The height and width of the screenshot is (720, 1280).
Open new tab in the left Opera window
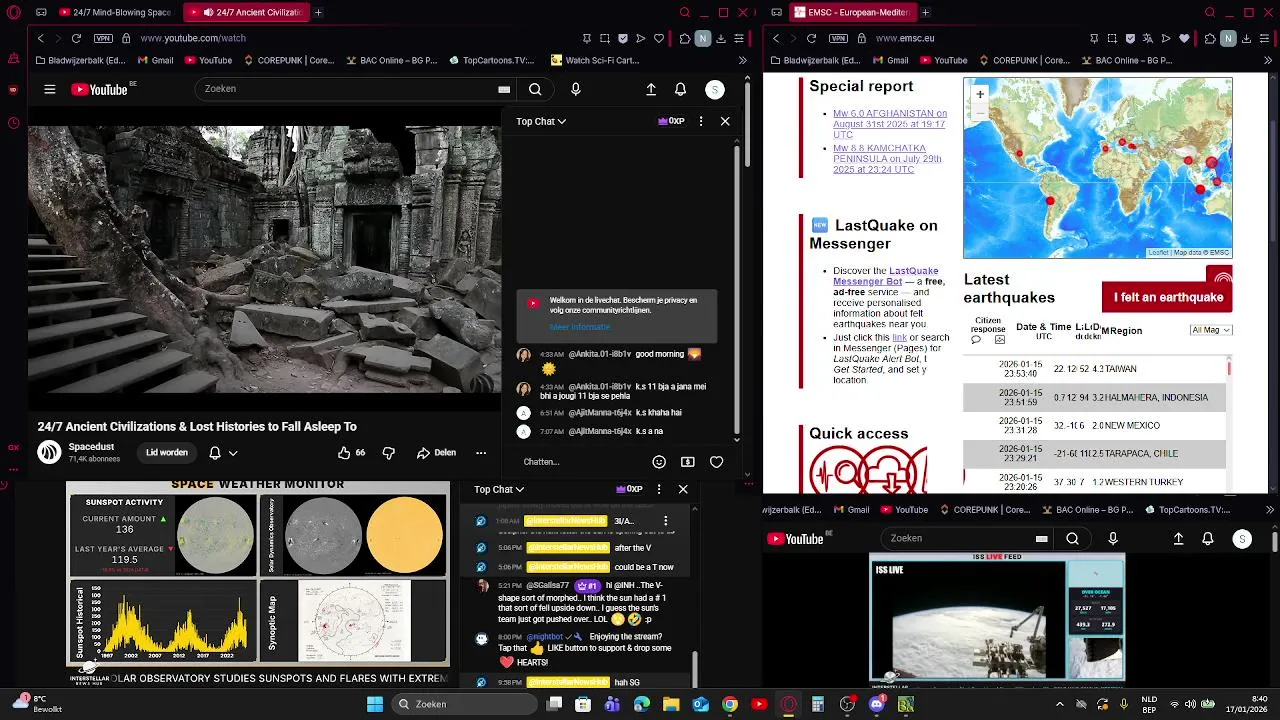click(x=318, y=13)
